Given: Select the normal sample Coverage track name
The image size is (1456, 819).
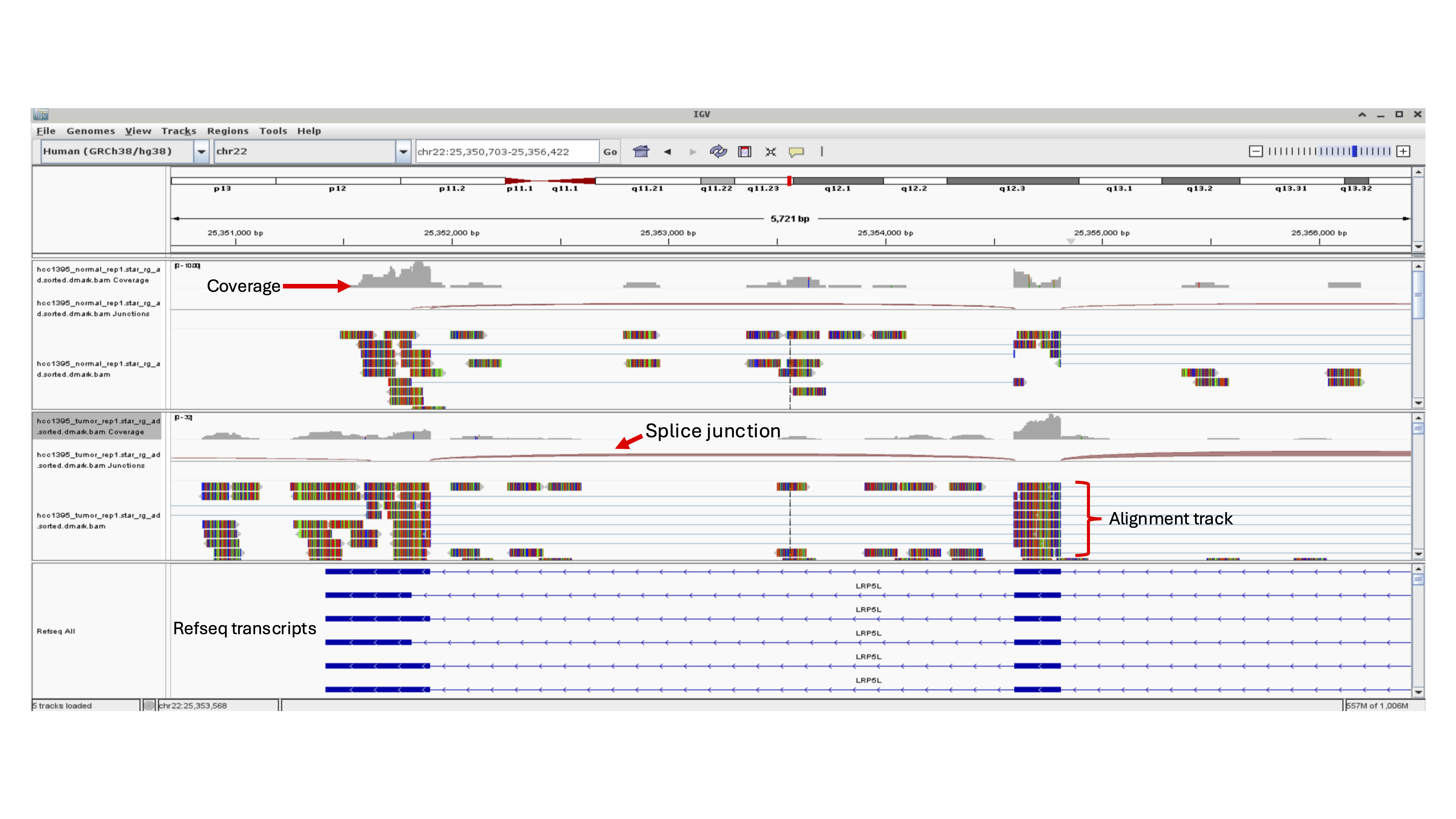Looking at the screenshot, I should point(98,275).
